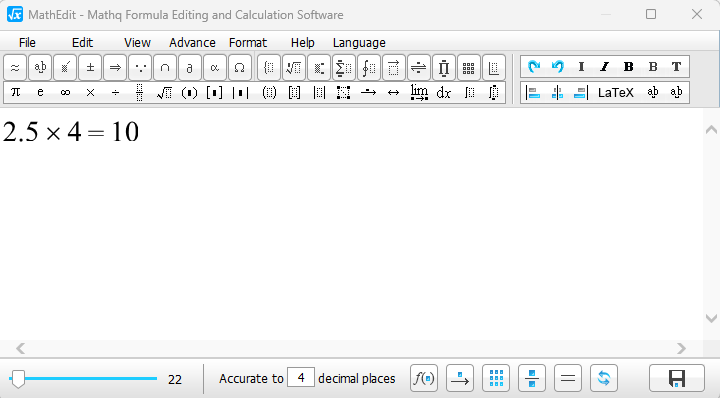Viewport: 720px width, 398px height.
Task: Open the lowercase Greek alpha palette
Action: (214, 68)
